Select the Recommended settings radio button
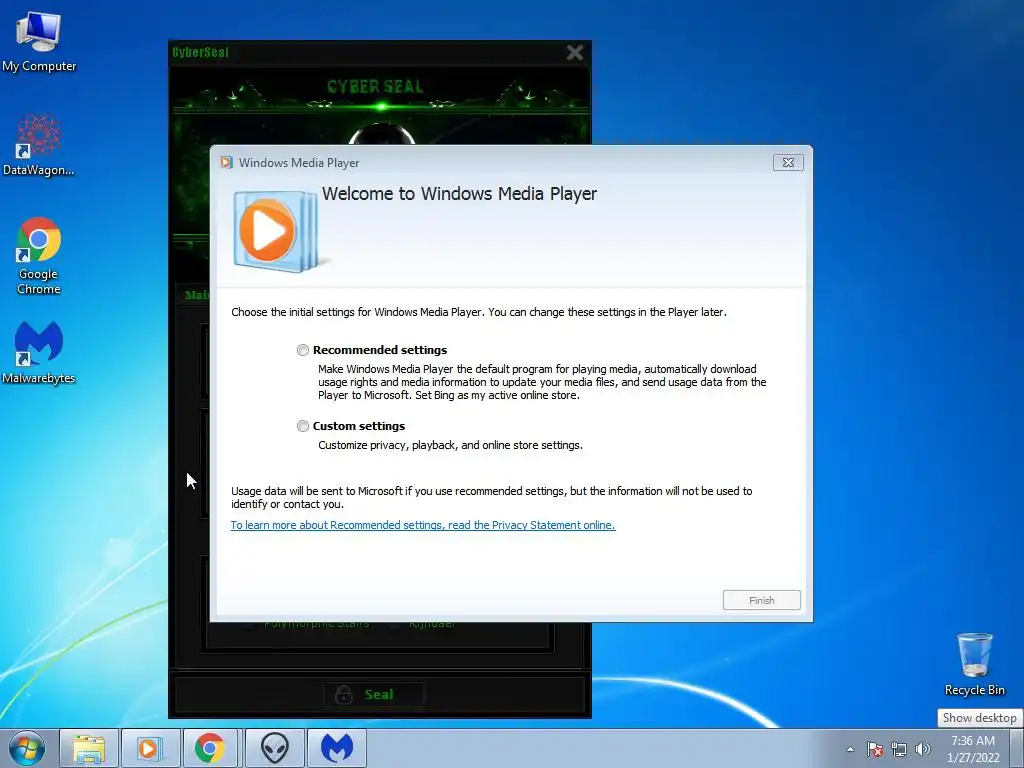 (302, 350)
